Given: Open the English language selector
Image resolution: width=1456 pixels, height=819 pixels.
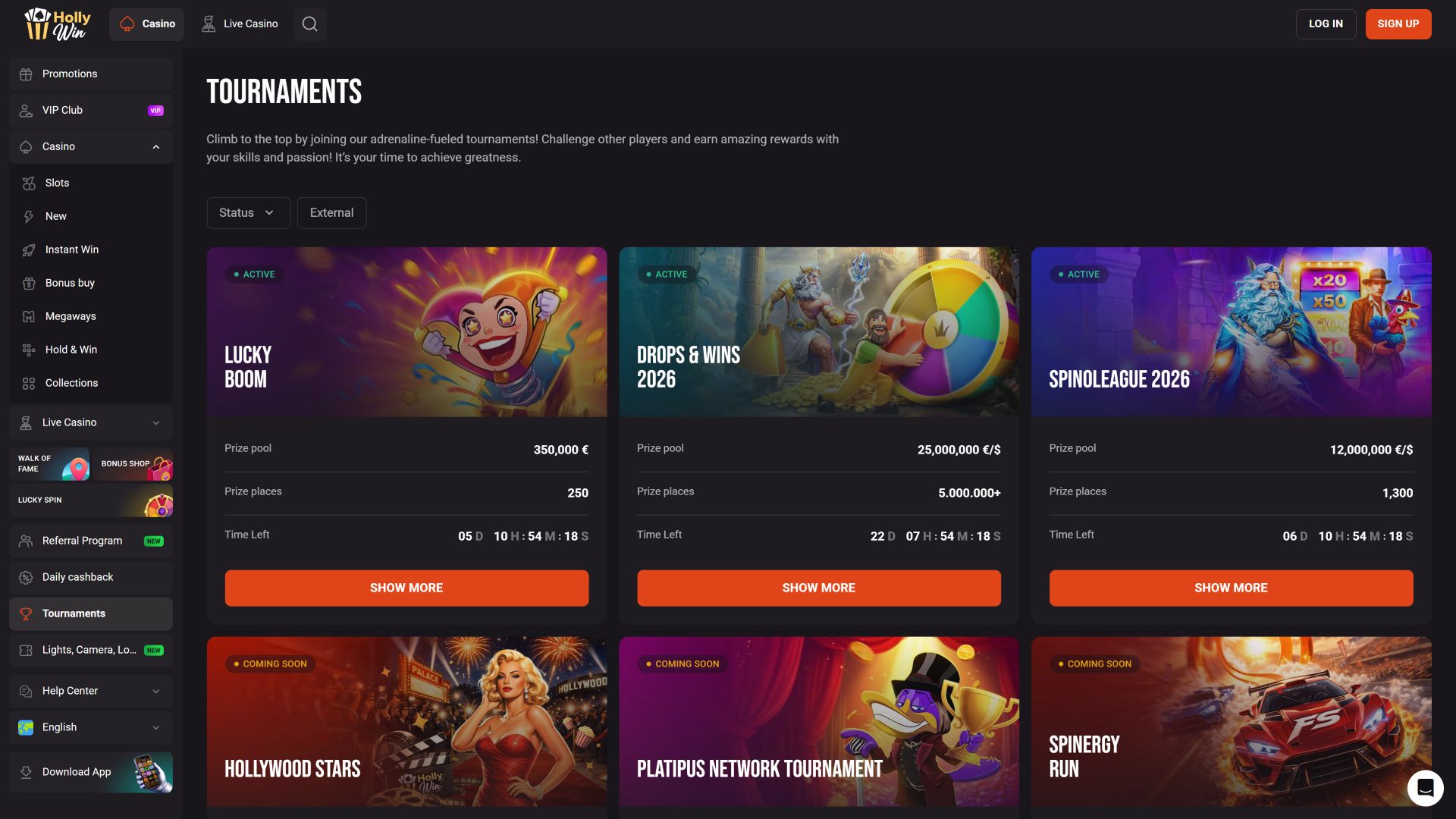Looking at the screenshot, I should point(91,727).
